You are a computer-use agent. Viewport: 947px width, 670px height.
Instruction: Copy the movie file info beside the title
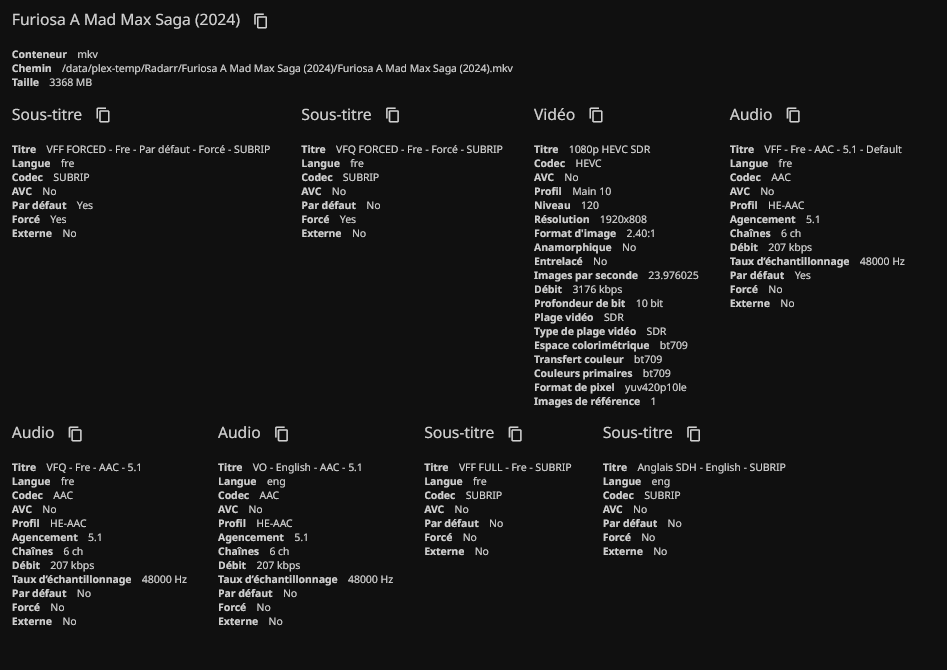coord(261,21)
